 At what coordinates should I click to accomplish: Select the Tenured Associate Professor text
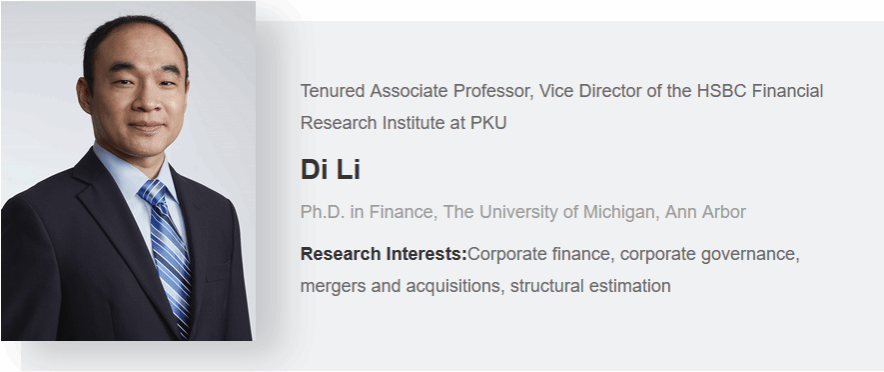(416, 91)
